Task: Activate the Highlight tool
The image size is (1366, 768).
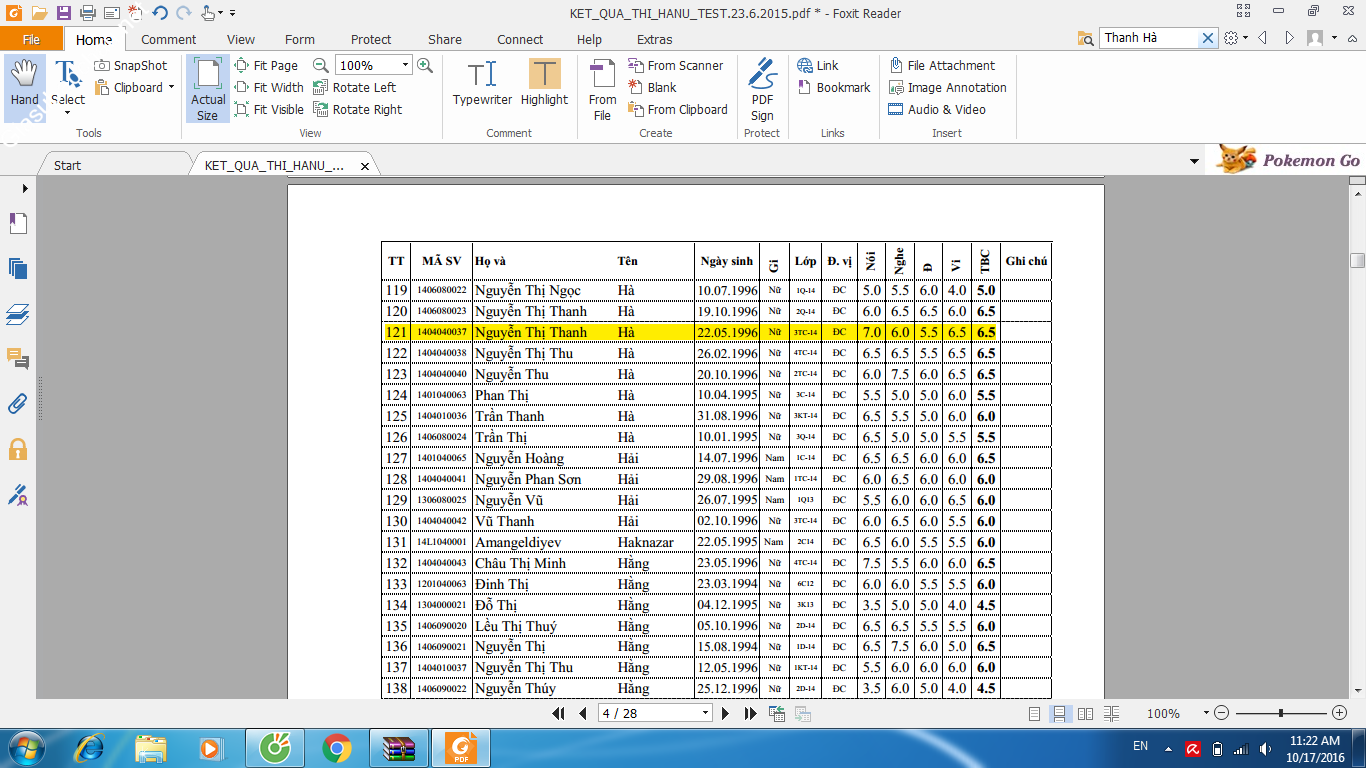Action: point(544,83)
